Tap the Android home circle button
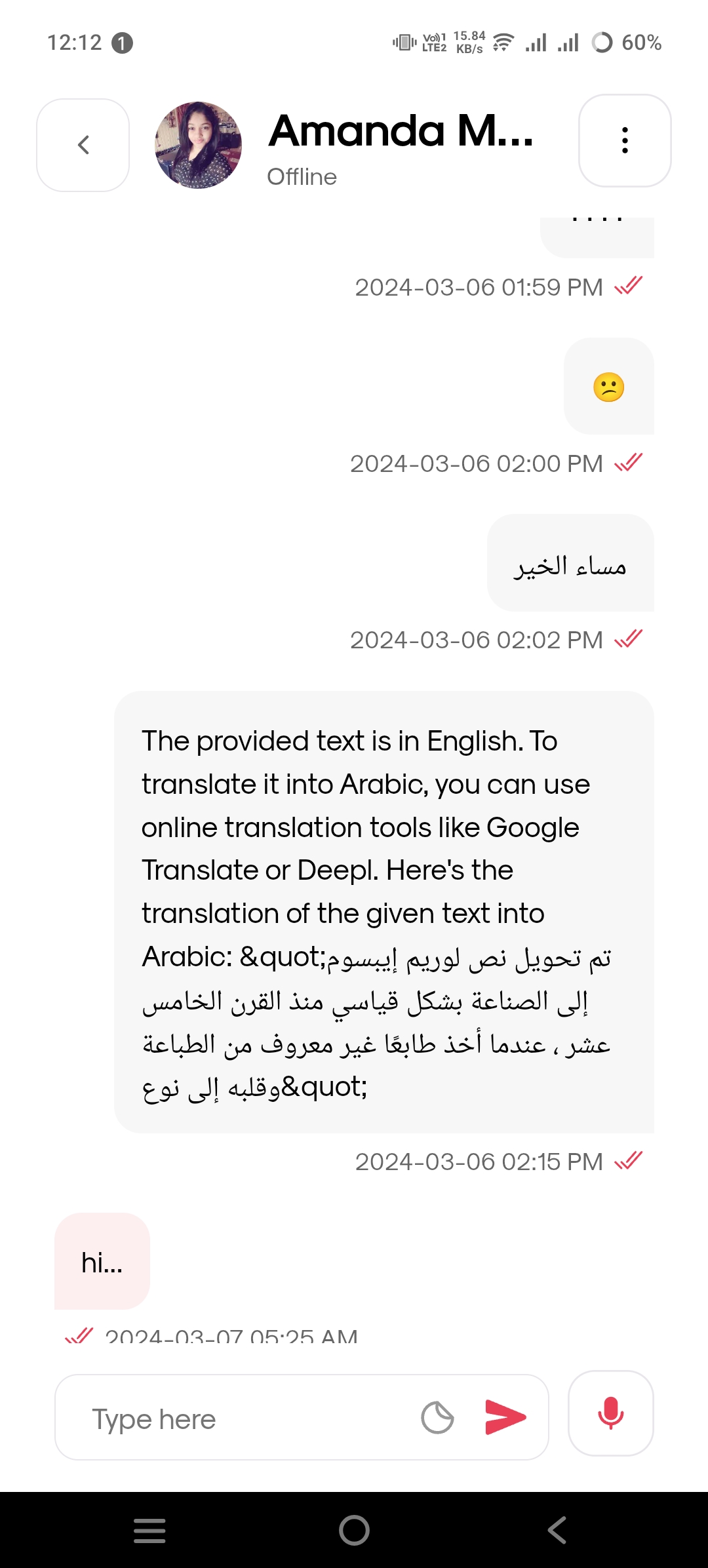The width and height of the screenshot is (708, 1568). [354, 1531]
